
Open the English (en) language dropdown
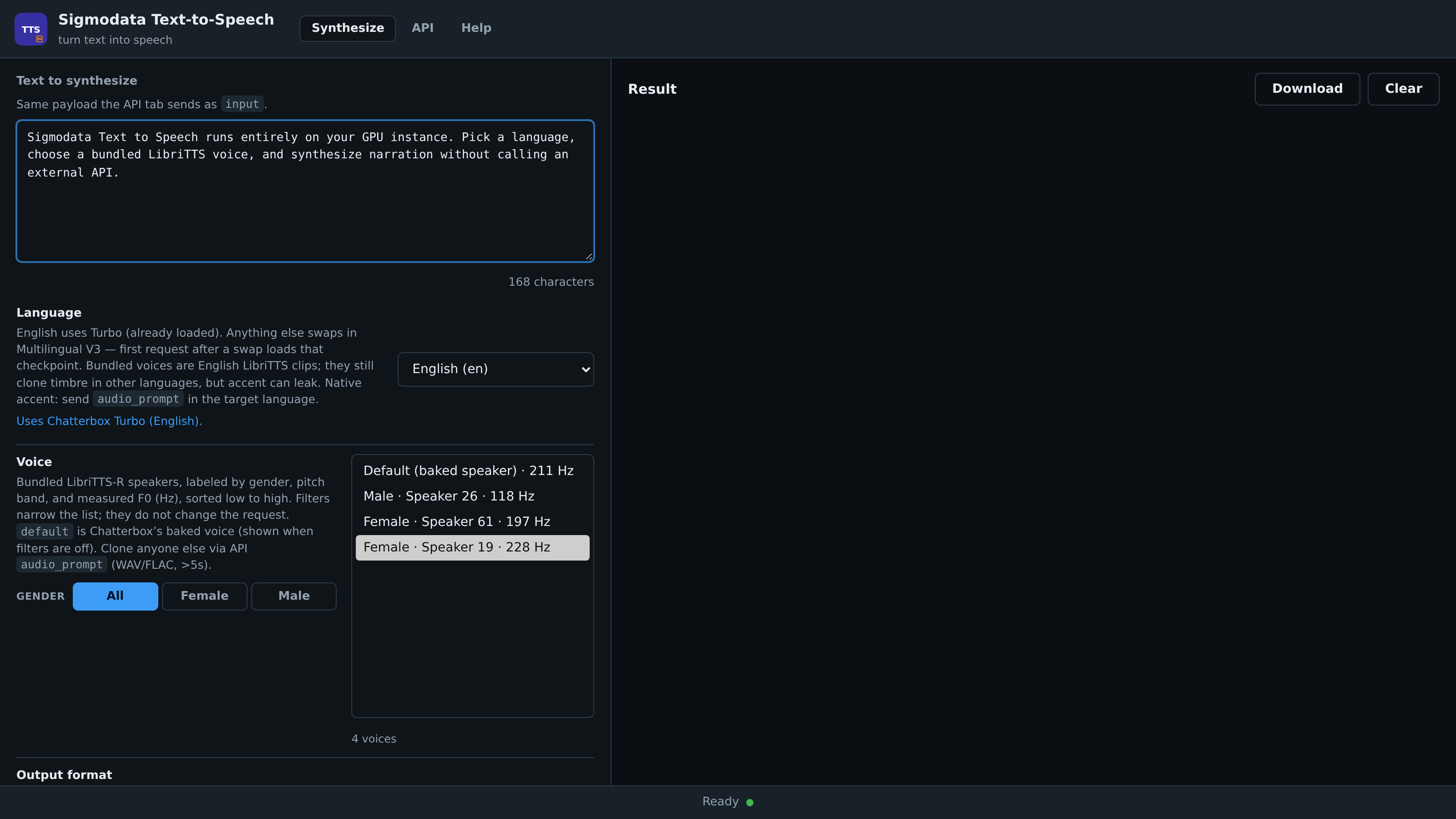pyautogui.click(x=495, y=369)
